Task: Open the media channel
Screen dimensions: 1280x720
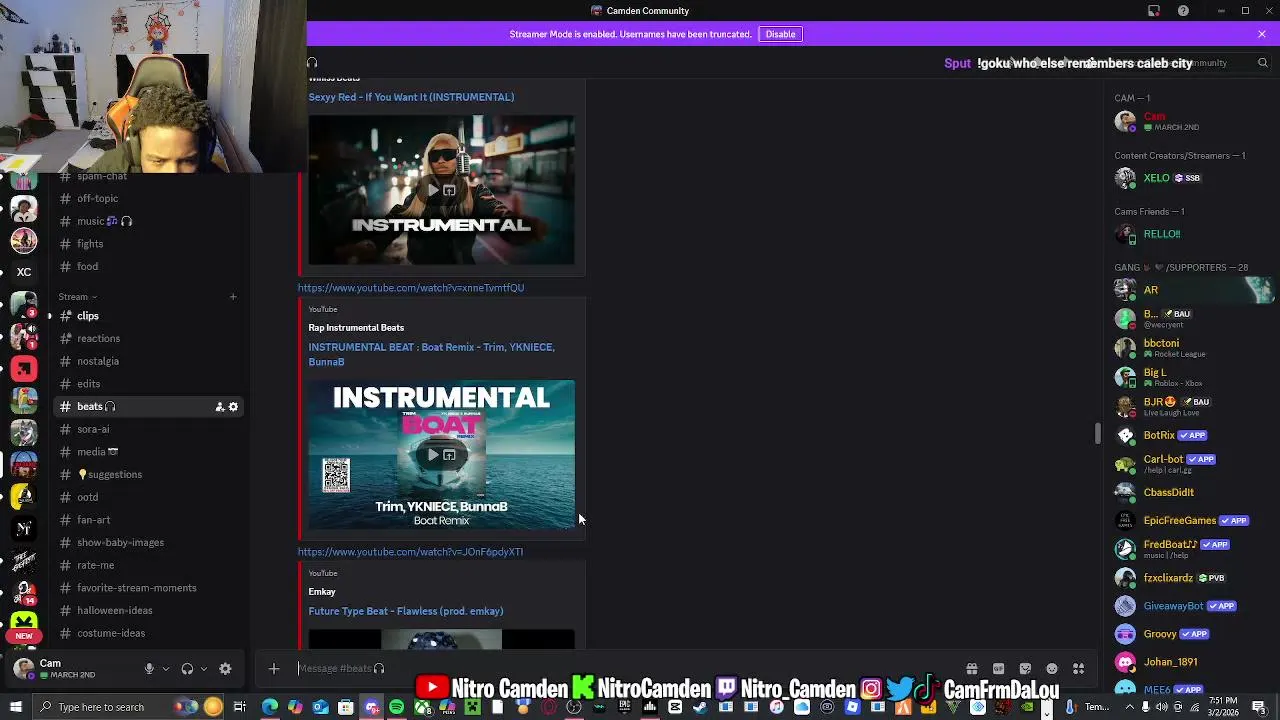Action: [150, 452]
